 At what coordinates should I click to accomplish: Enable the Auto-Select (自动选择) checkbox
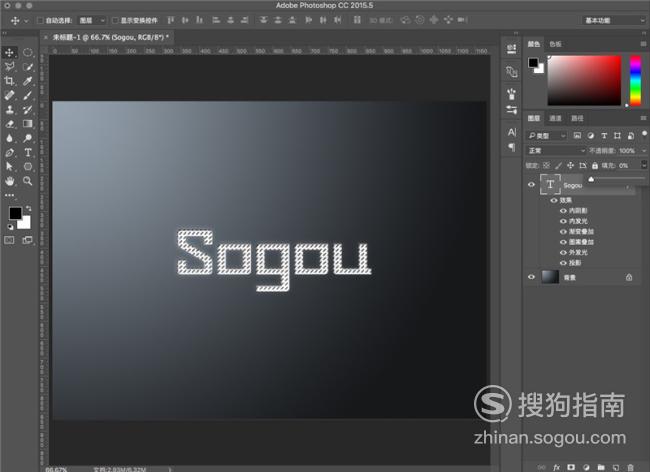pos(40,20)
